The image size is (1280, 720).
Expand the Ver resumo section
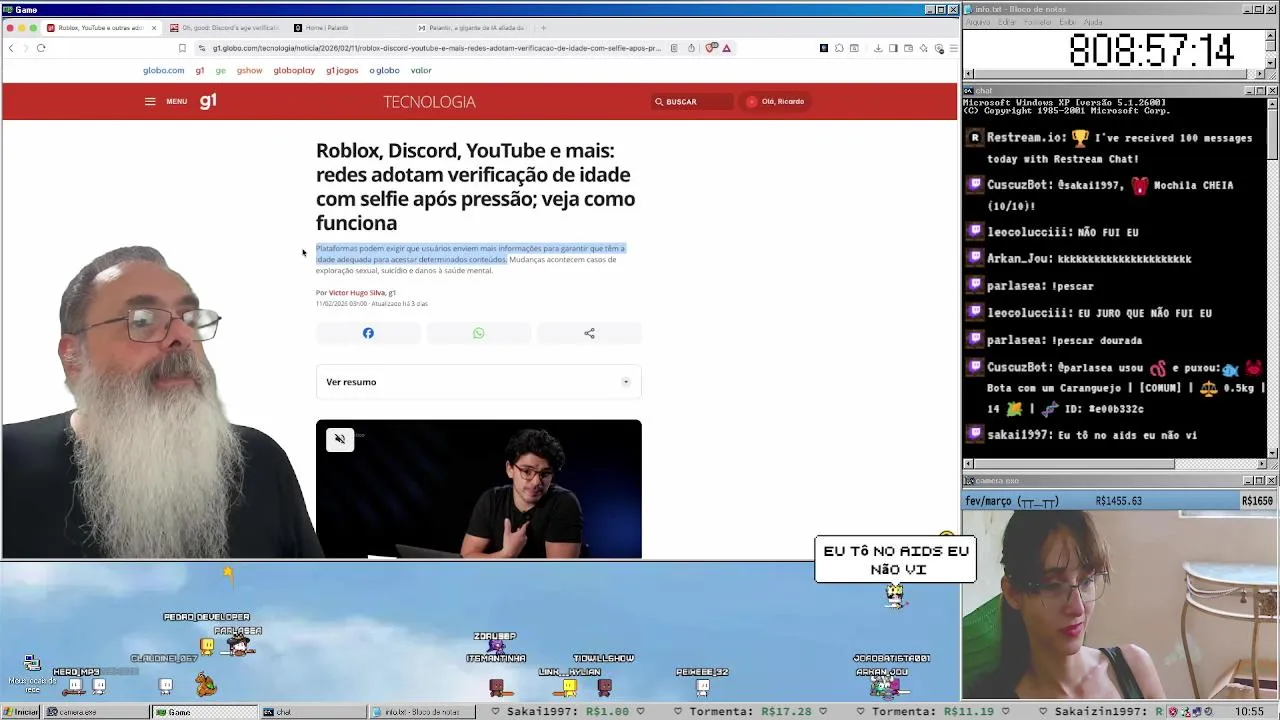tap(478, 382)
